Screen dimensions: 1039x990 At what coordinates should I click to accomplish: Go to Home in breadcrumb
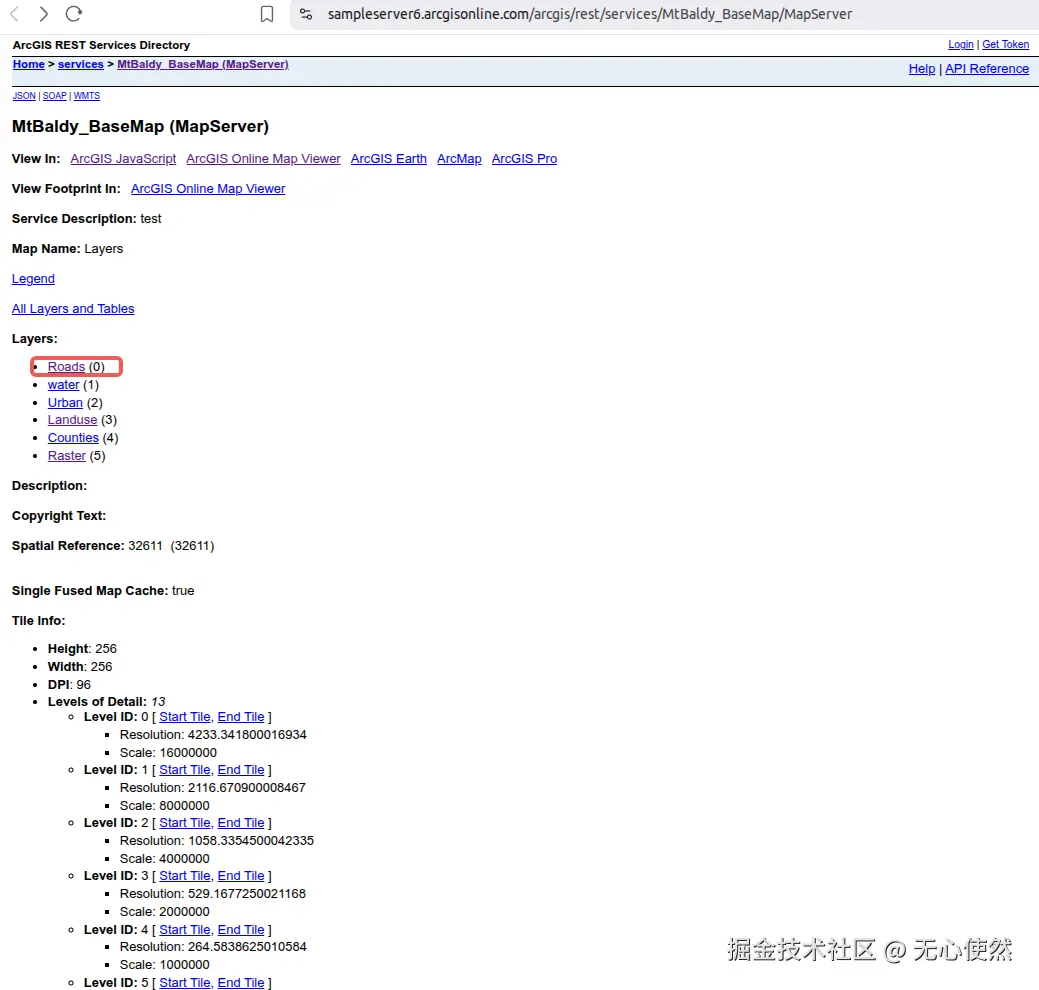pos(28,64)
